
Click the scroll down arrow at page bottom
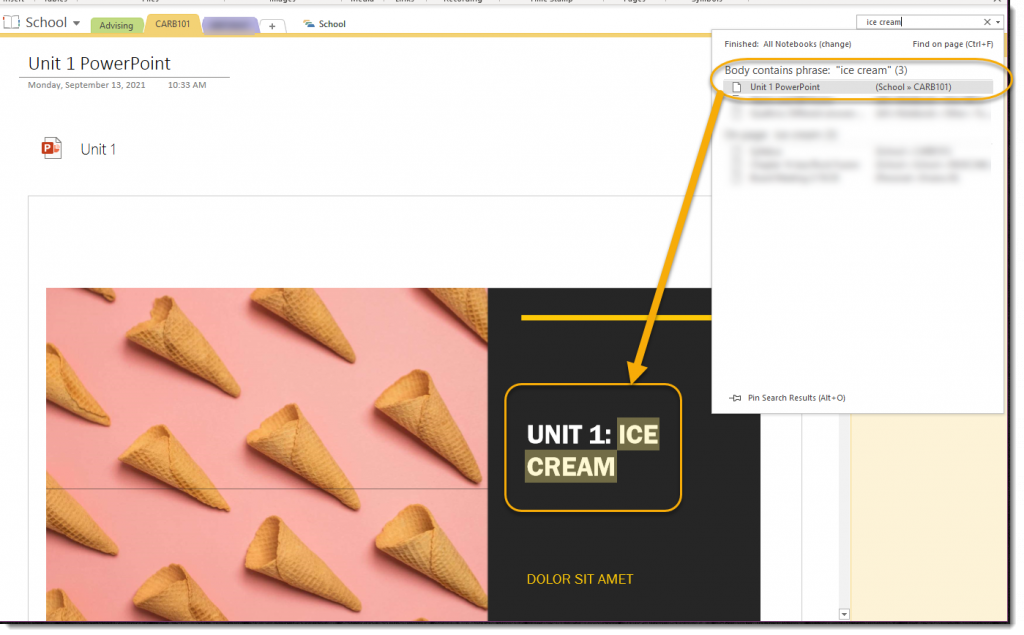(x=844, y=613)
